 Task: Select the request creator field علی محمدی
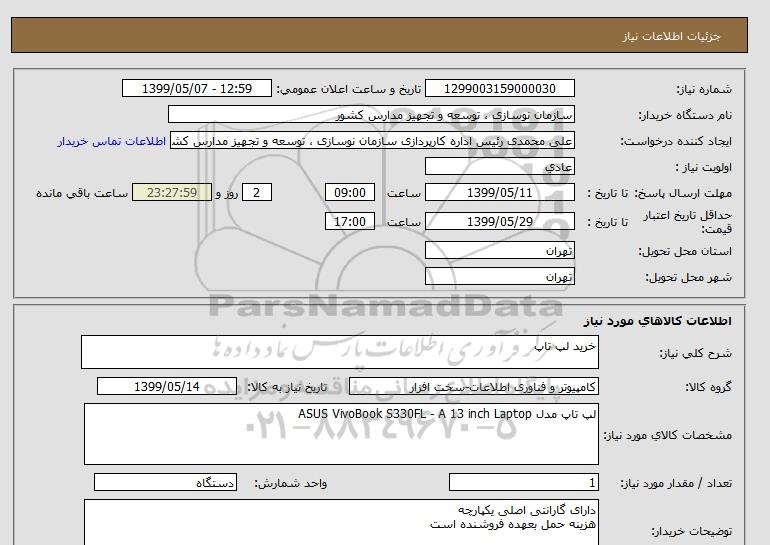coord(372,141)
